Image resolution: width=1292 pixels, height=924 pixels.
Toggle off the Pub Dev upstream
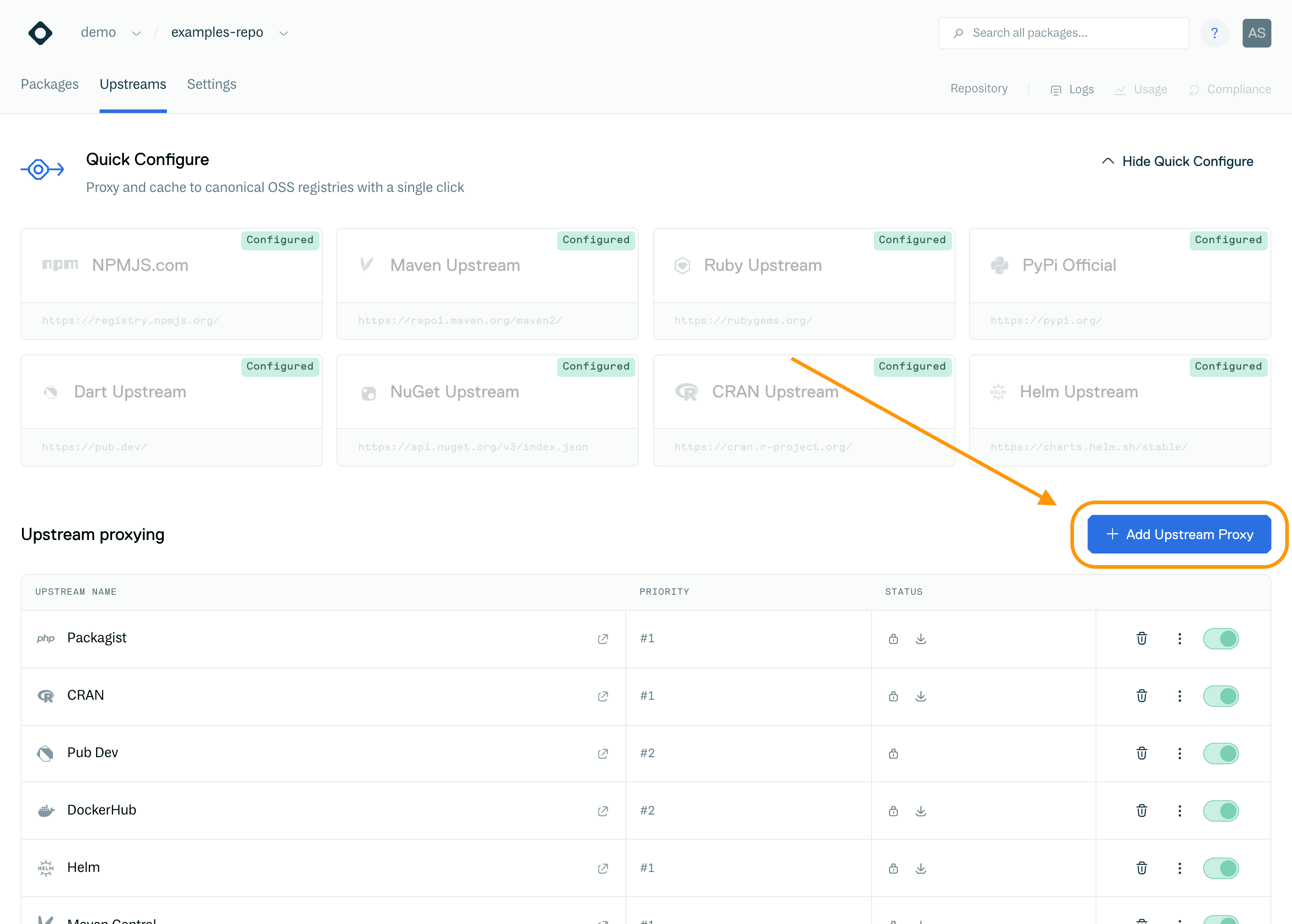pos(1220,753)
